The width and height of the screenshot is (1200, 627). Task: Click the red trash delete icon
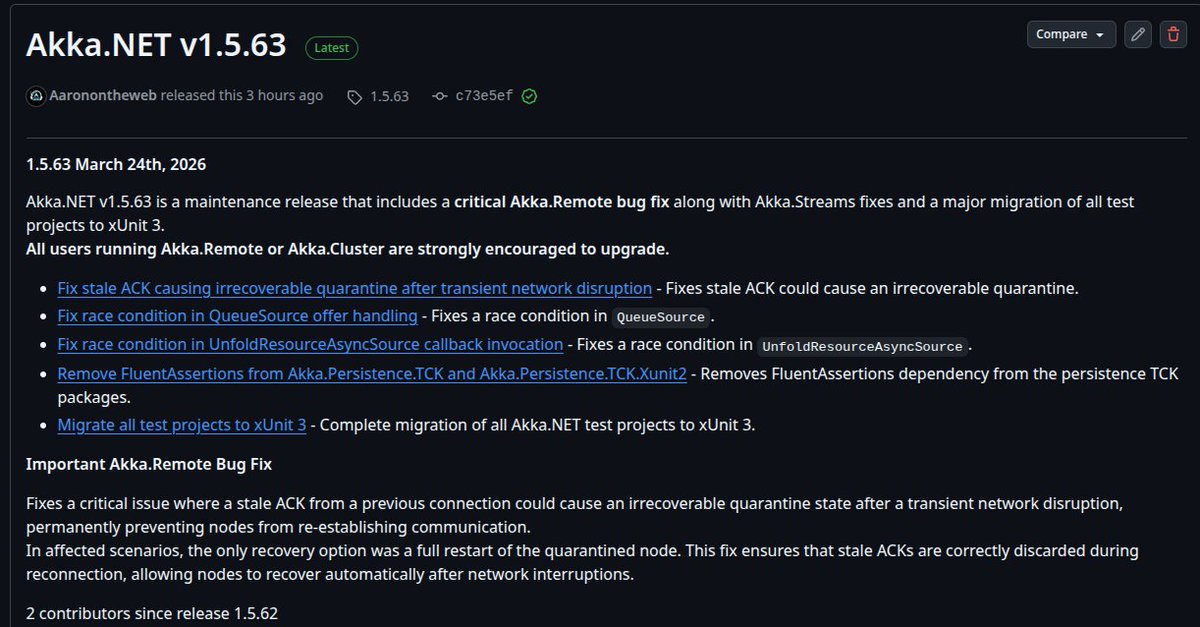point(1173,34)
